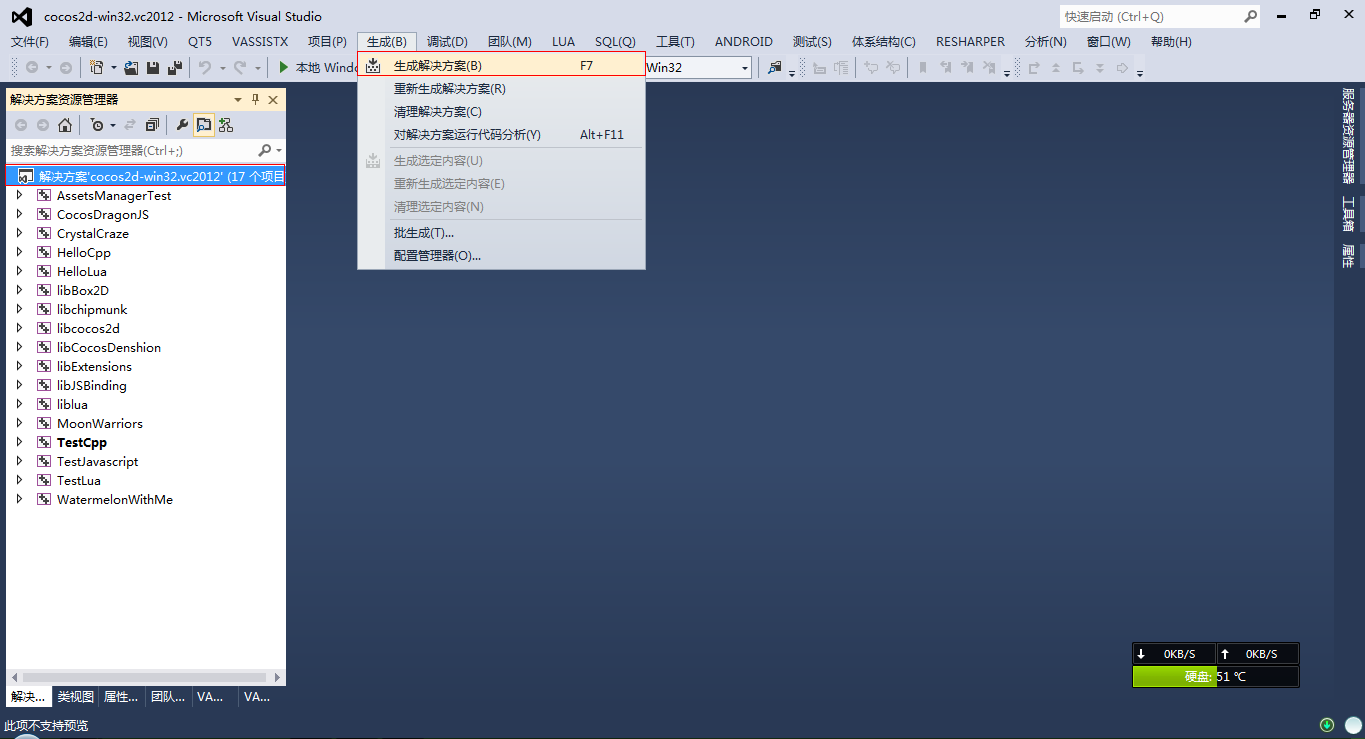
Task: Select Rebuild Solution (重新生成解决方案) menu item
Action: click(501, 88)
